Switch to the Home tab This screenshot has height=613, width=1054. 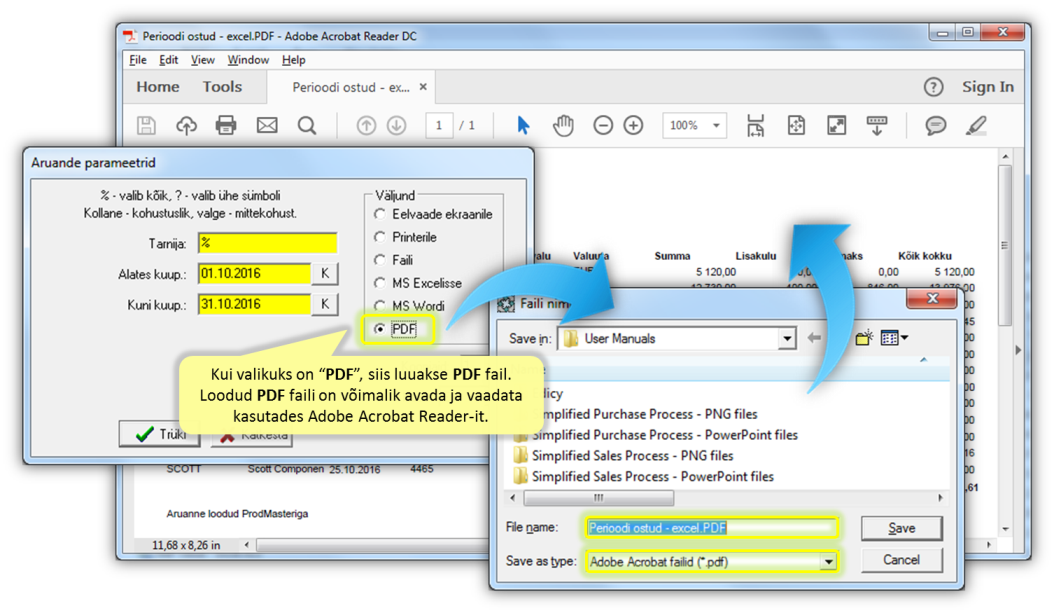click(x=158, y=87)
